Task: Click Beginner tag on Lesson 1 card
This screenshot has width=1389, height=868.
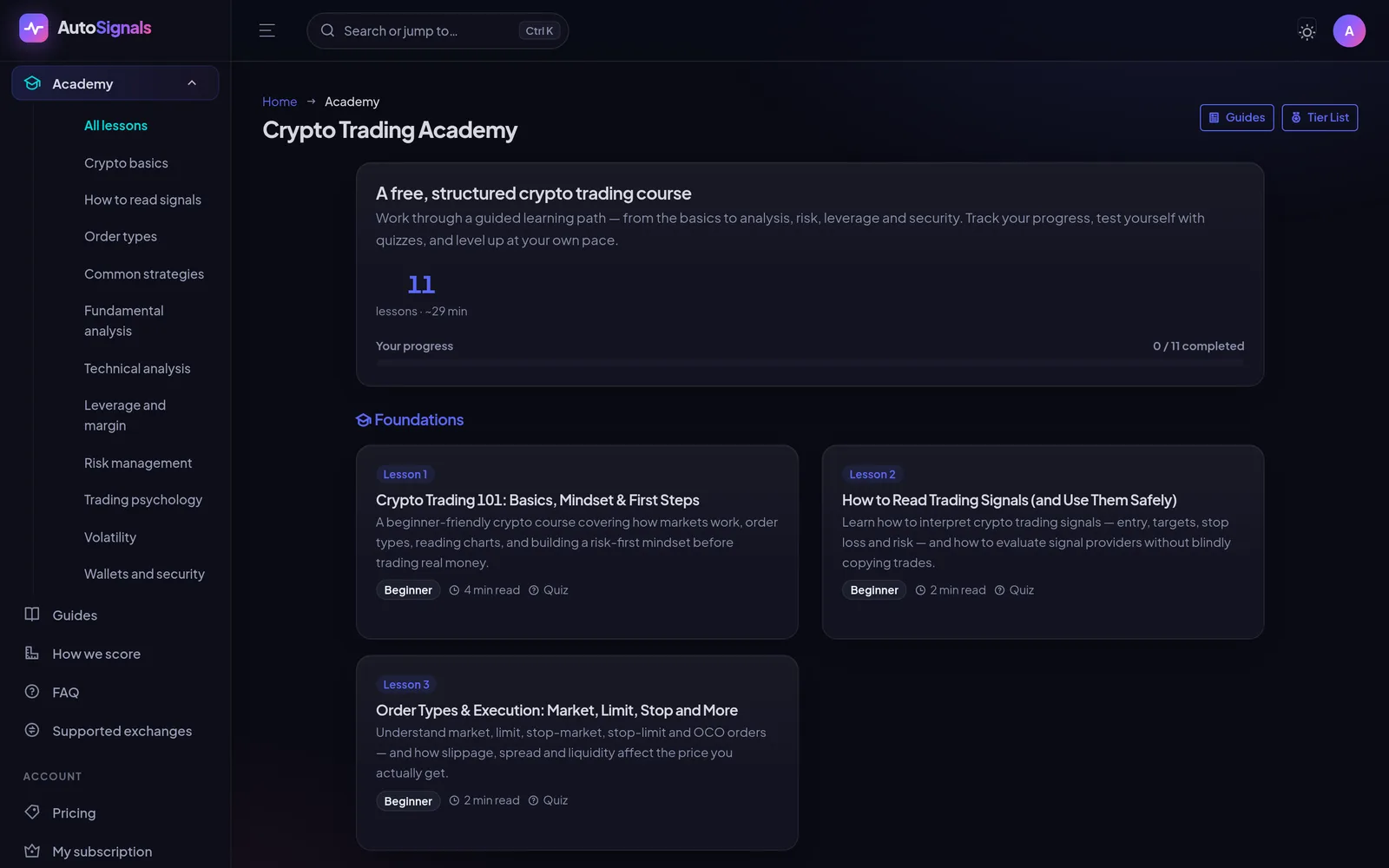Action: coord(408,590)
